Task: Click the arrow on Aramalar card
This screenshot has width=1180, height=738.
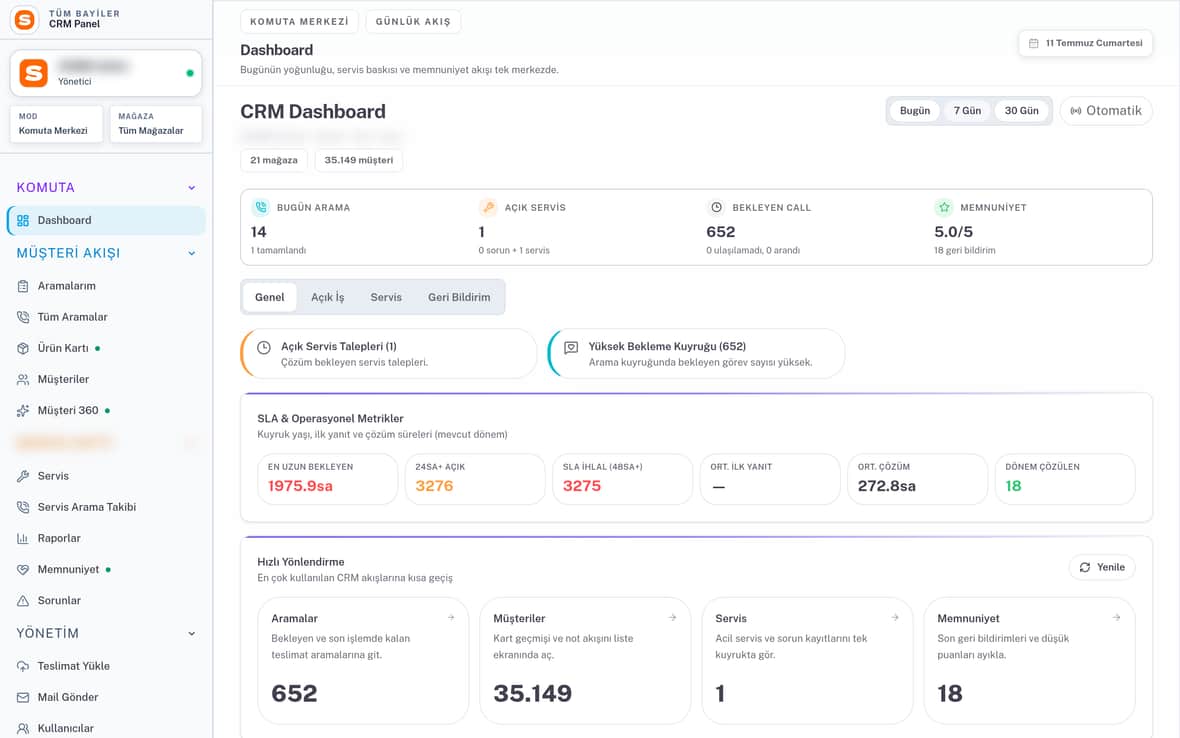Action: pos(451,618)
